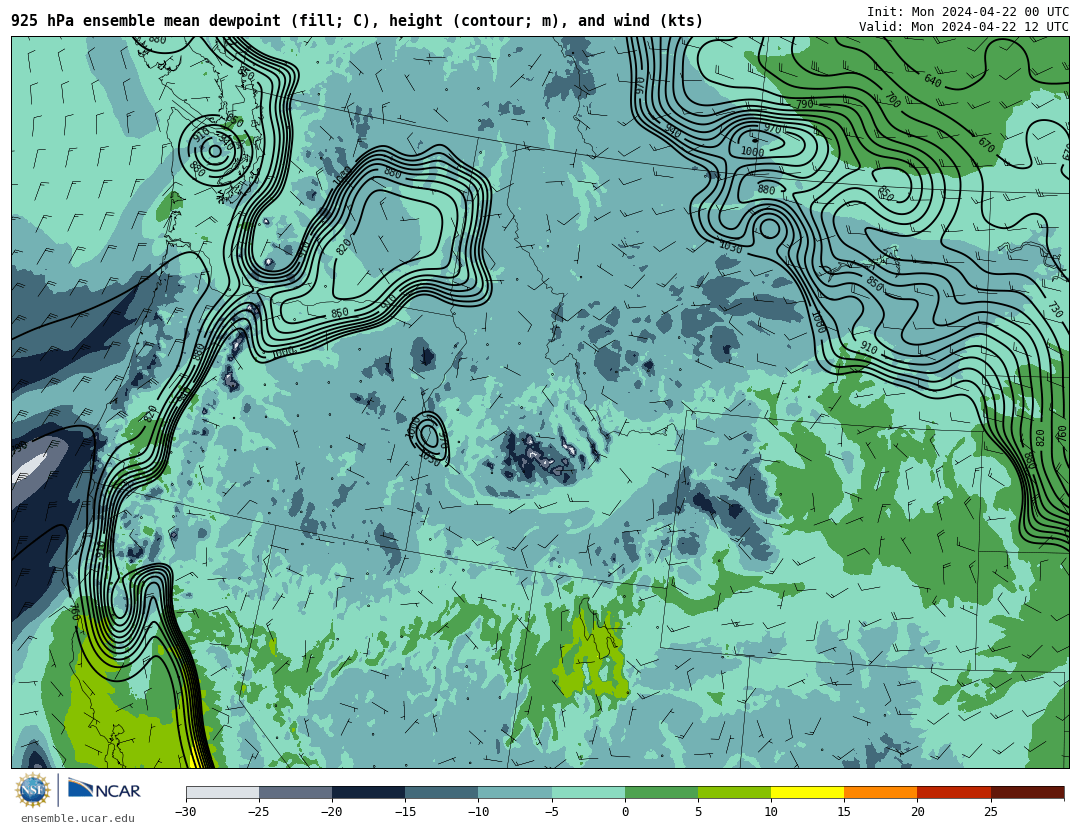Click the 5 colorbar tick label
This screenshot has width=1080, height=831.
point(698,812)
